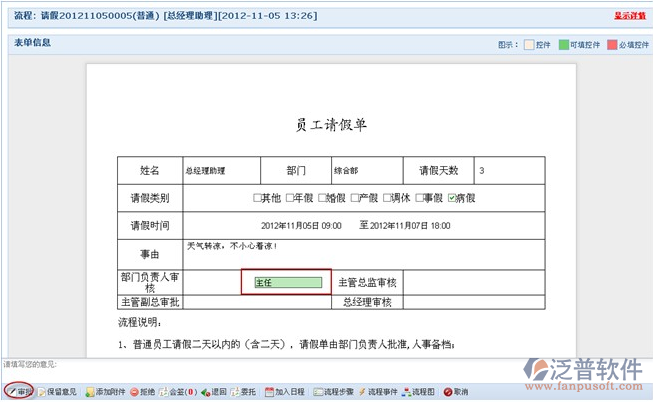Click the red 取消 cancel icon
653x402 pixels.
pos(448,392)
